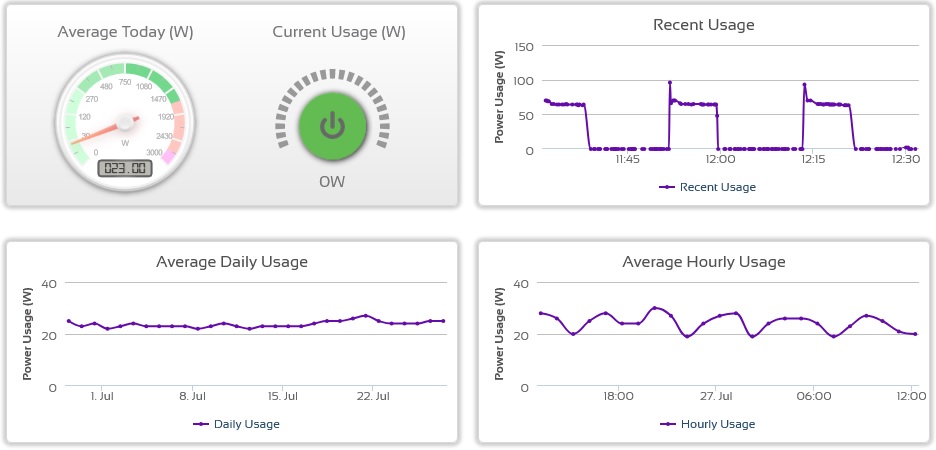
Task: Click the Recent Usage chart title
Action: (x=704, y=24)
